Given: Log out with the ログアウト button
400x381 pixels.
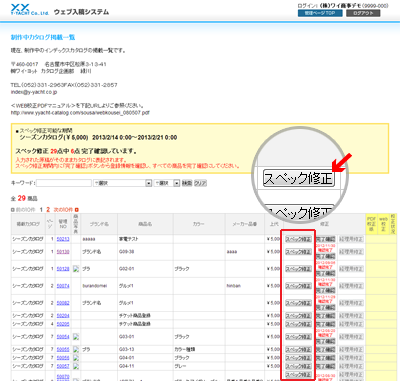Looking at the screenshot, I should (x=363, y=13).
